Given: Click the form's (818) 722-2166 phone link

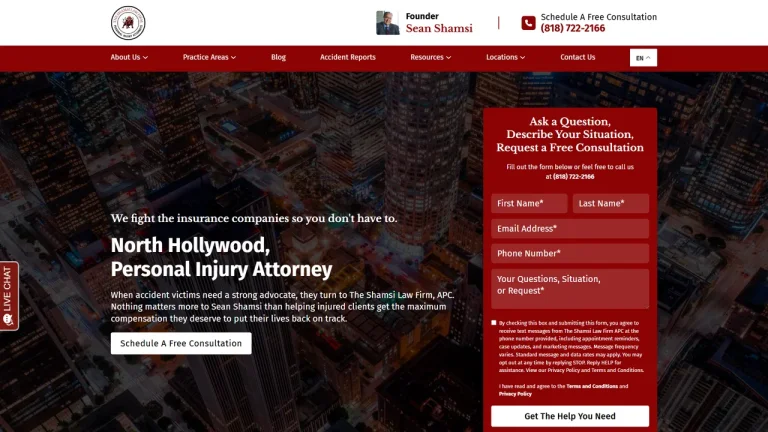Looking at the screenshot, I should point(574,177).
